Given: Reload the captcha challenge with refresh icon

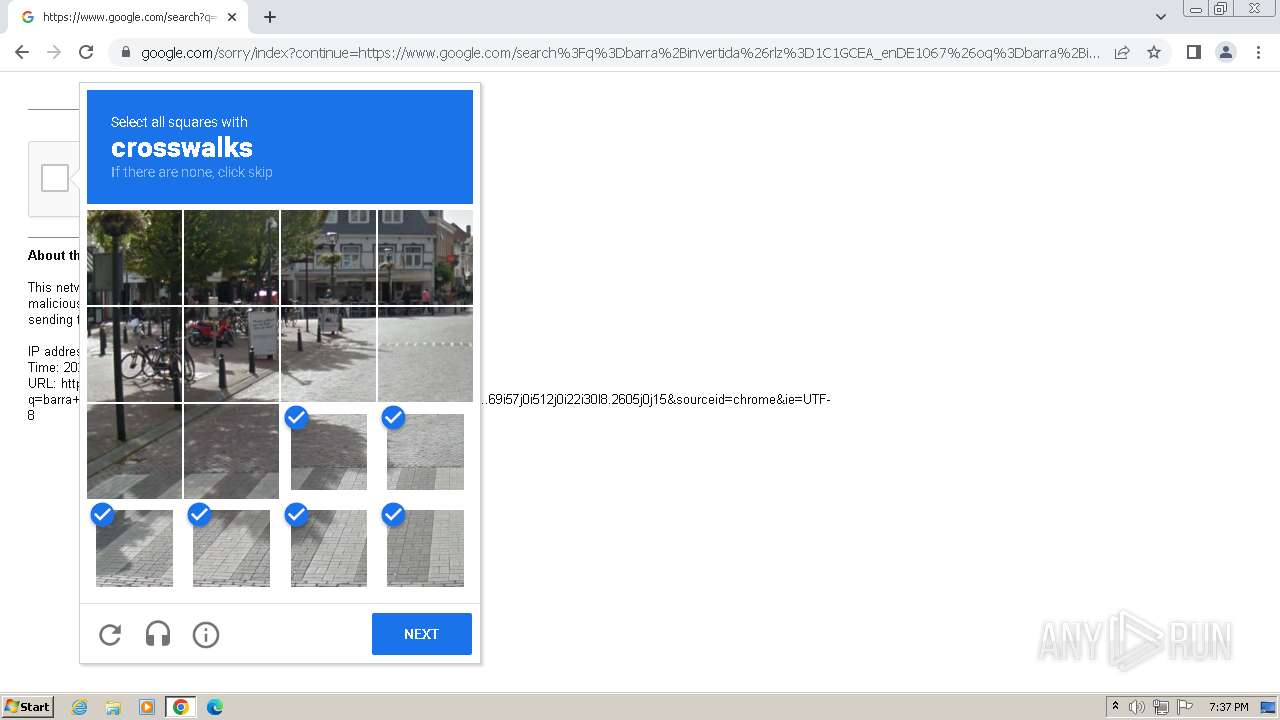Looking at the screenshot, I should pyautogui.click(x=110, y=634).
